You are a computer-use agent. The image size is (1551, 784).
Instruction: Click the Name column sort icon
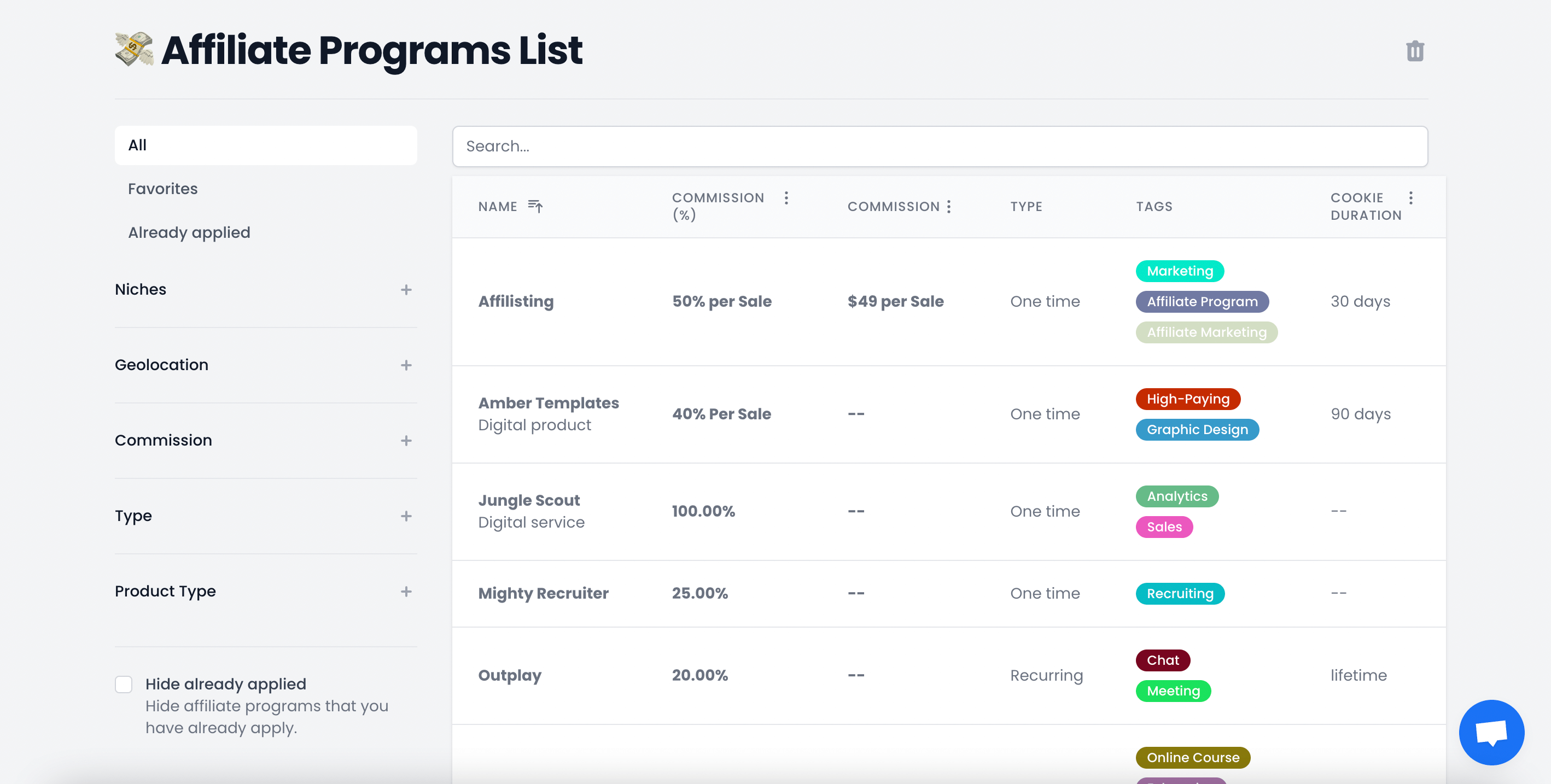(x=535, y=206)
